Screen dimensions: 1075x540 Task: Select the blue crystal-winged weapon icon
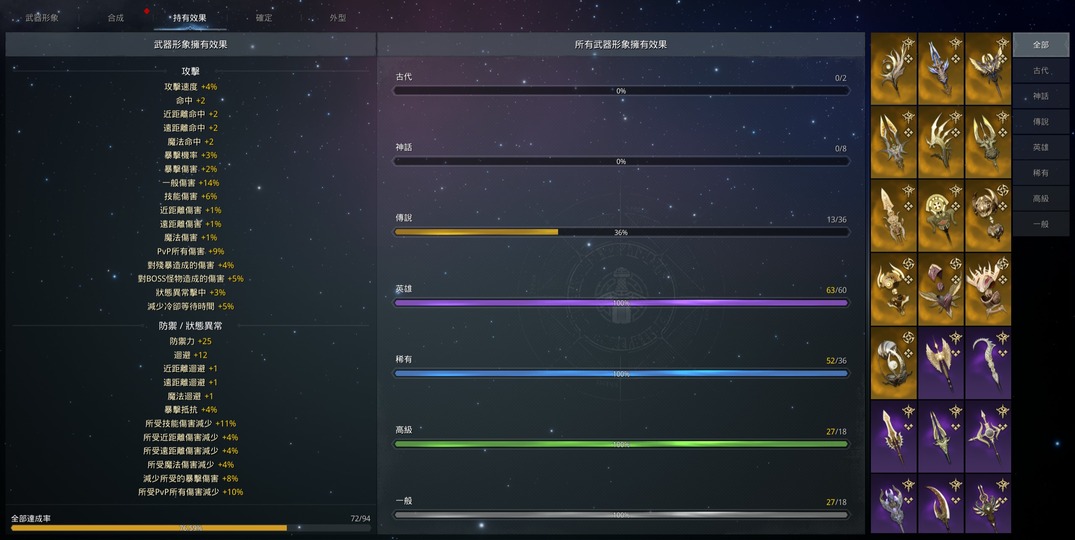click(941, 69)
